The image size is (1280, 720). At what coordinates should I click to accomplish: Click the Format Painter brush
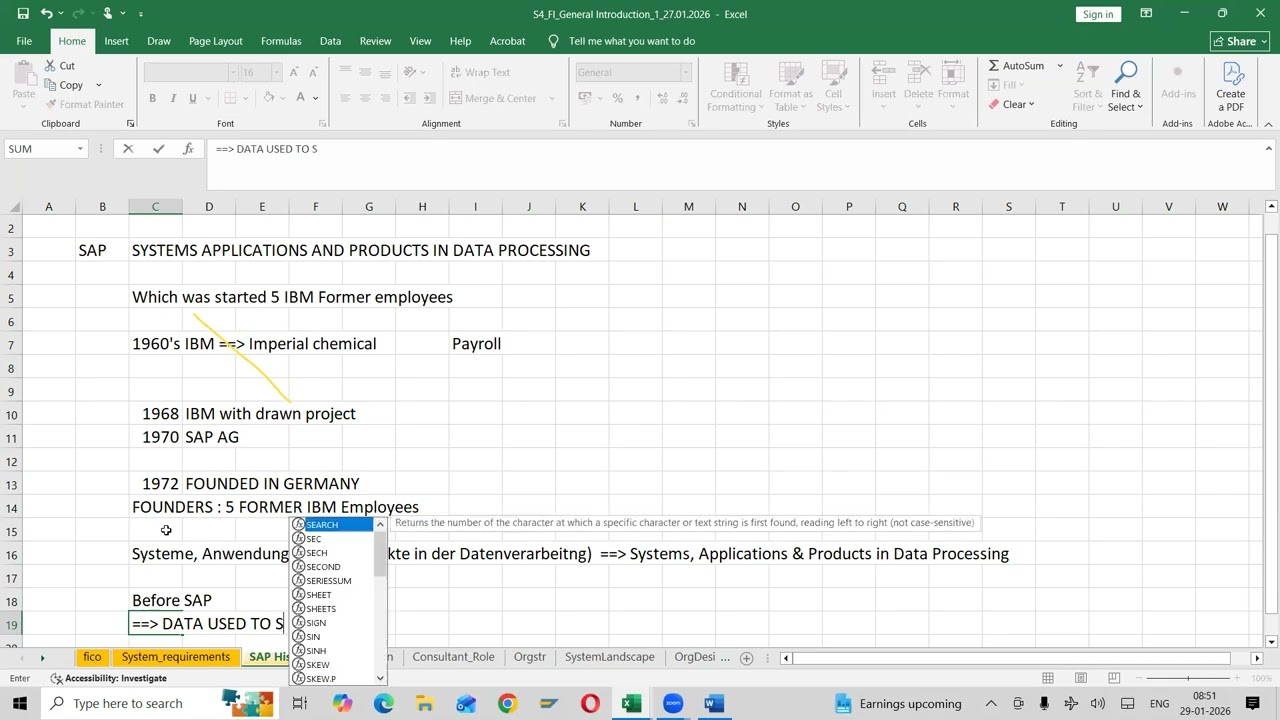coord(49,104)
